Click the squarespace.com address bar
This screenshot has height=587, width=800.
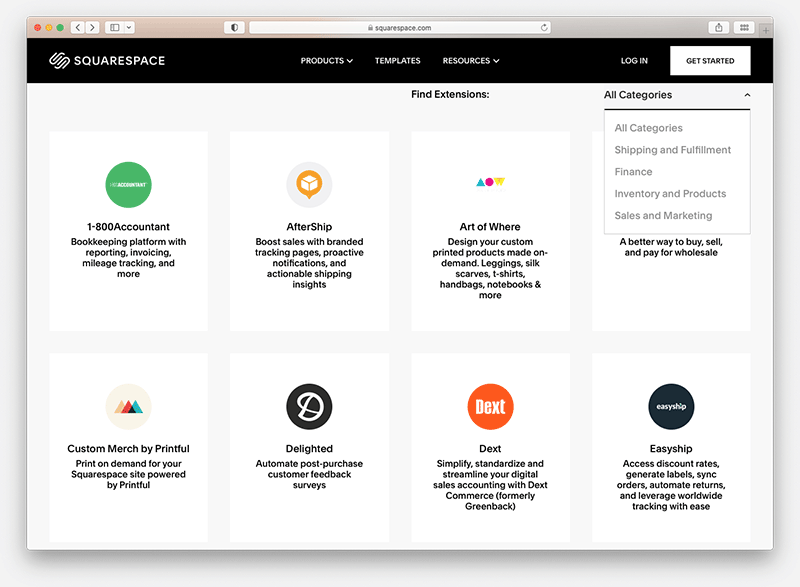click(399, 28)
